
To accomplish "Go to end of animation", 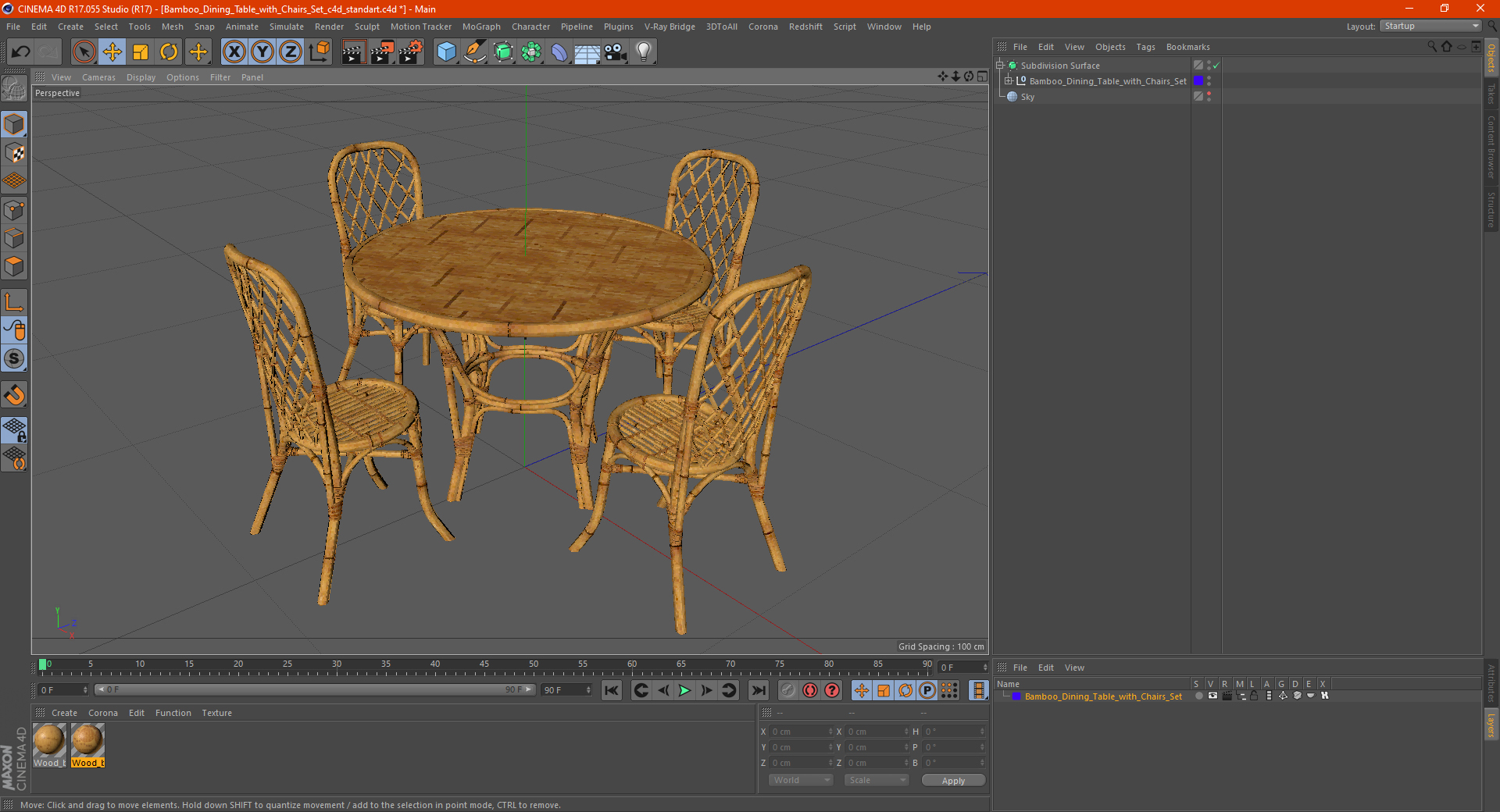I will pos(758,690).
